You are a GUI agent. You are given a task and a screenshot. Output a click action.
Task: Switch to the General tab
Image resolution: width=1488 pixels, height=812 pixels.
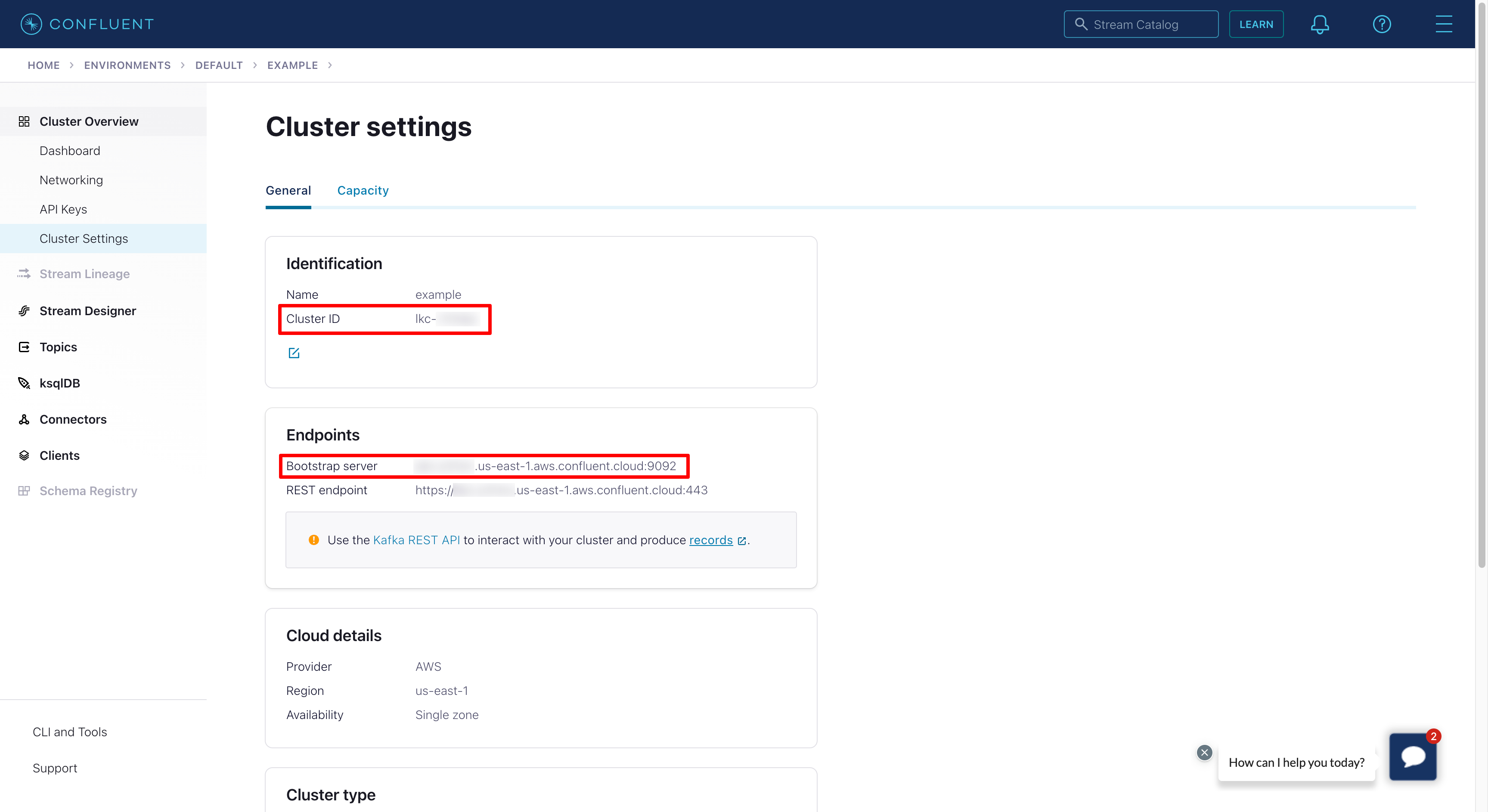pyautogui.click(x=288, y=191)
